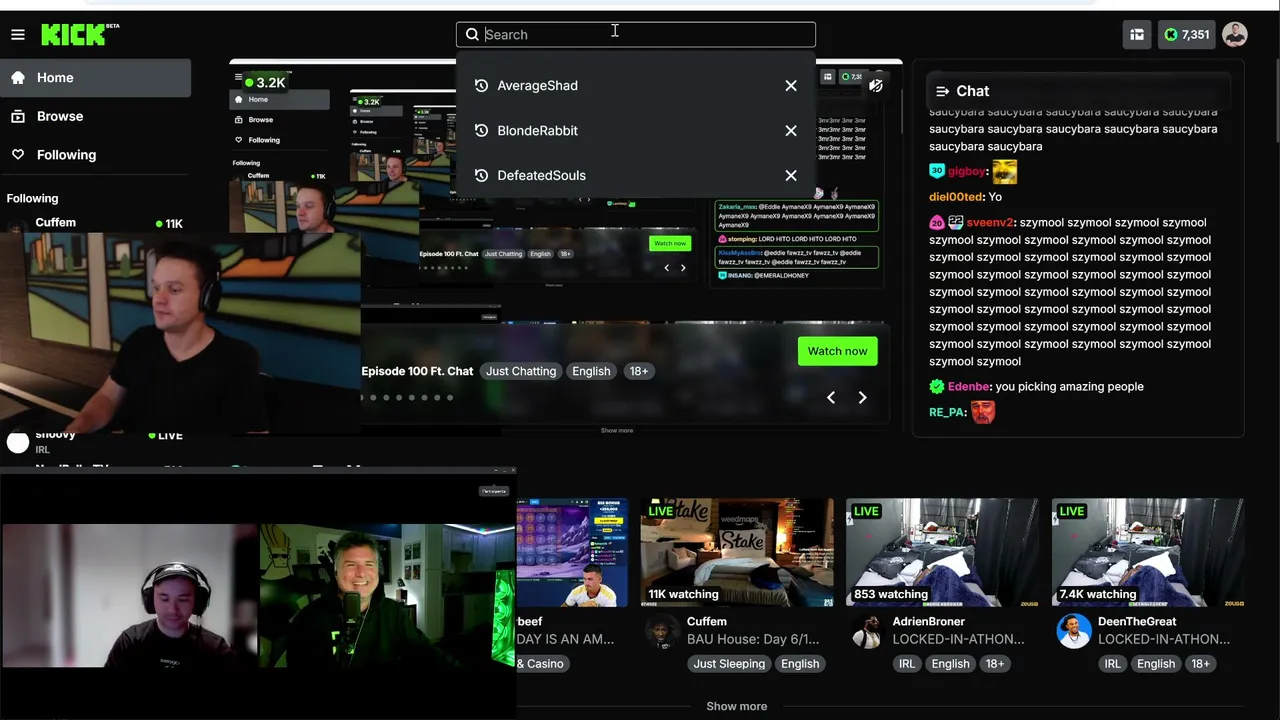Open the BAU House: Day 6 stream title
This screenshot has width=1280, height=720.
coord(753,639)
